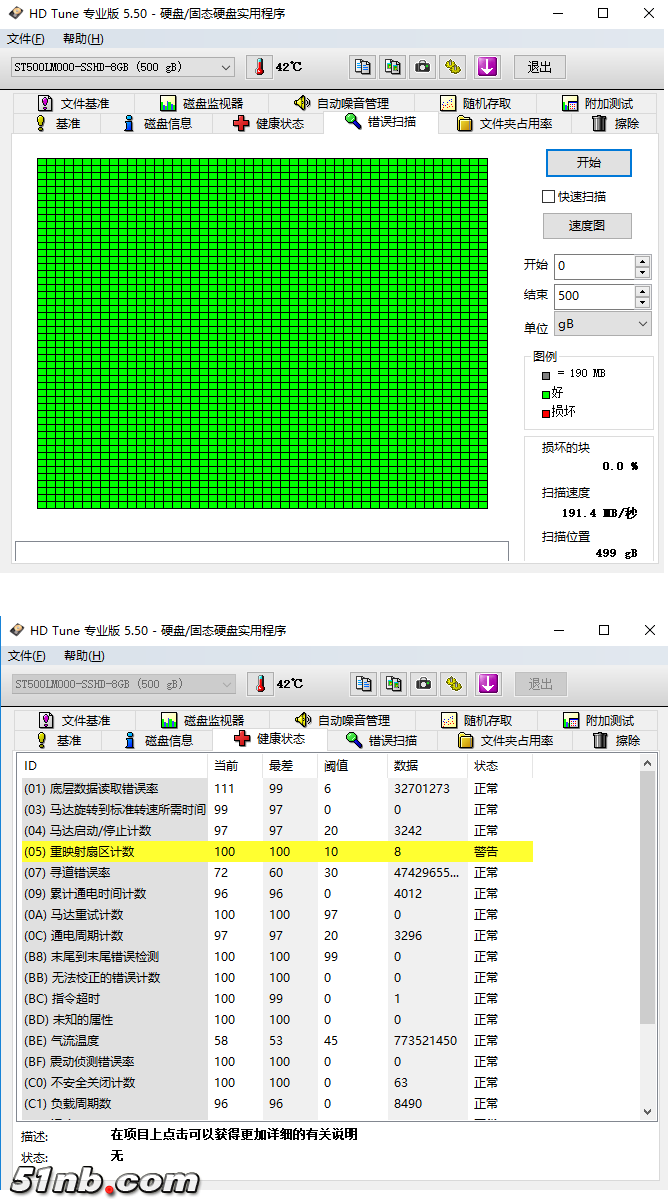Select row (07) 寻道错误率
668x1204 pixels.
[277, 872]
